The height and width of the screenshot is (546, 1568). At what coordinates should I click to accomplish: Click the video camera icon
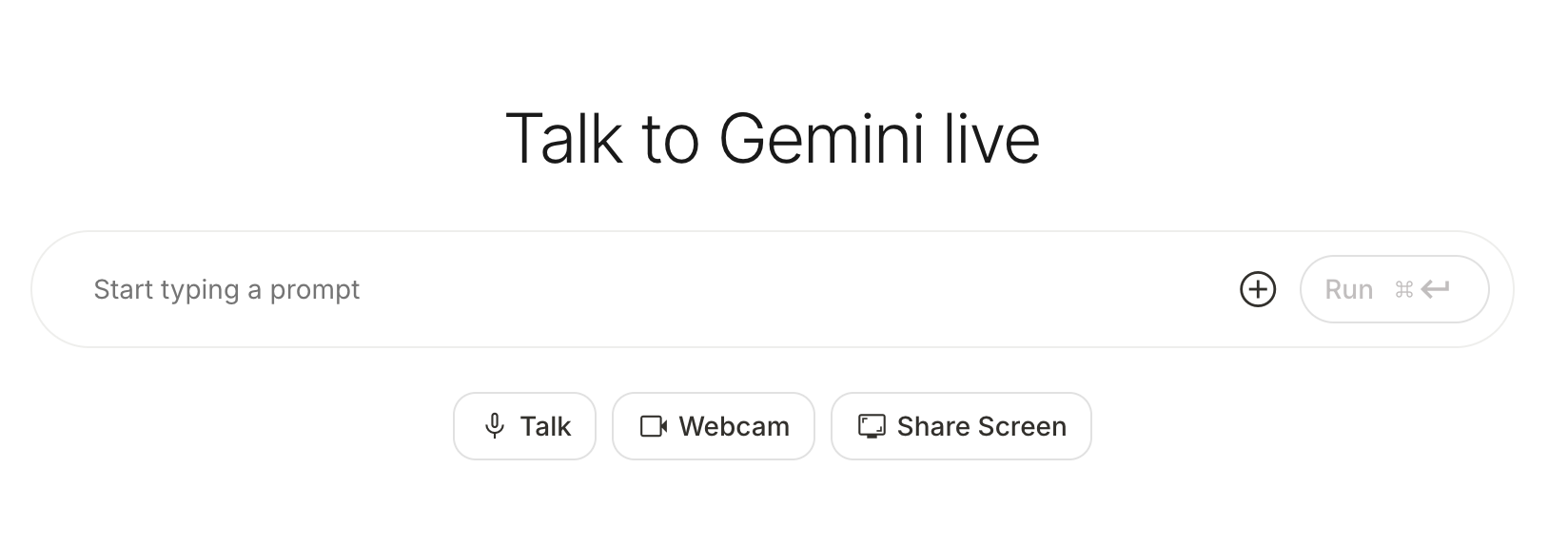point(654,426)
